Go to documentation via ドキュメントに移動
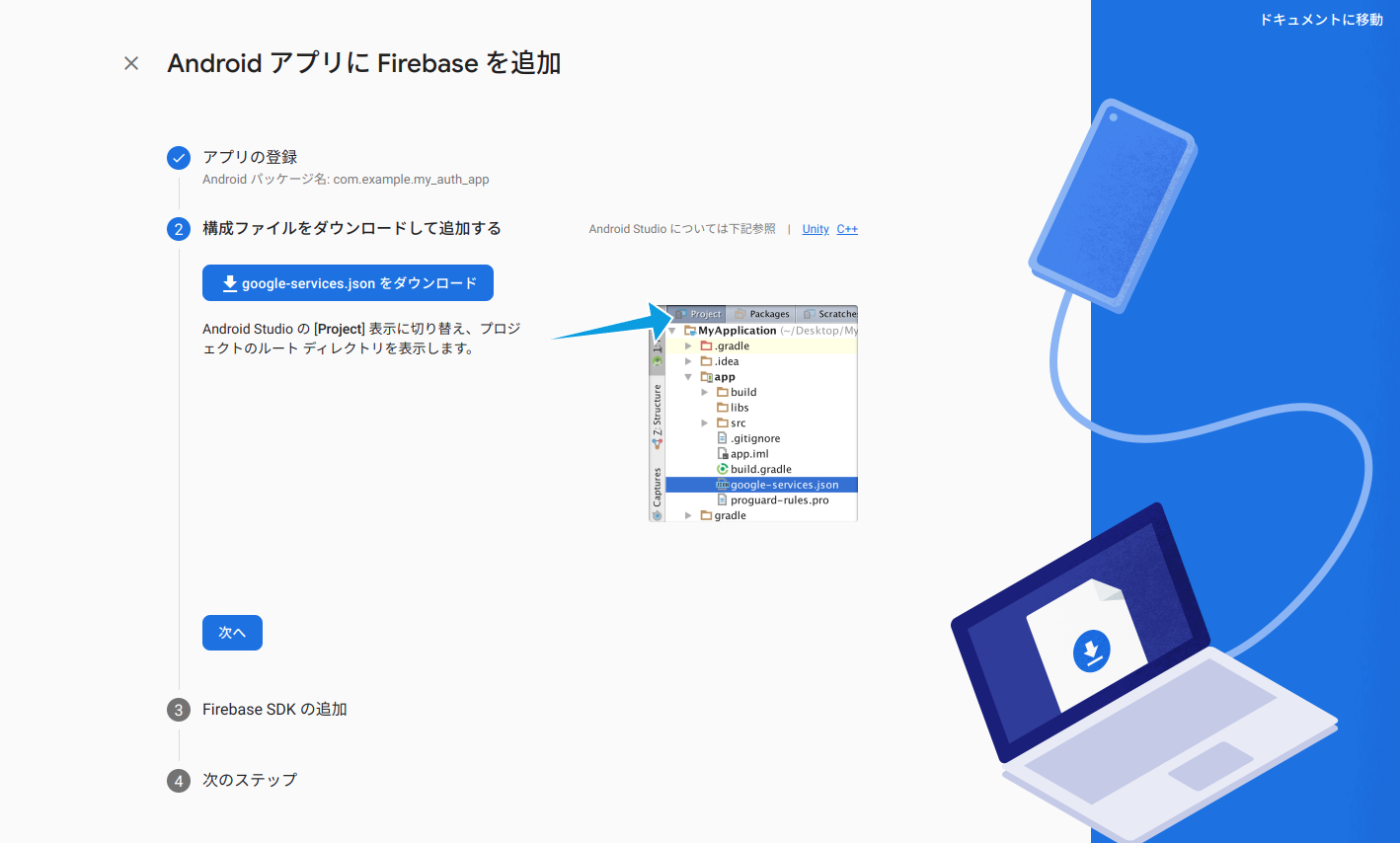This screenshot has width=1400, height=843. coord(1321,20)
